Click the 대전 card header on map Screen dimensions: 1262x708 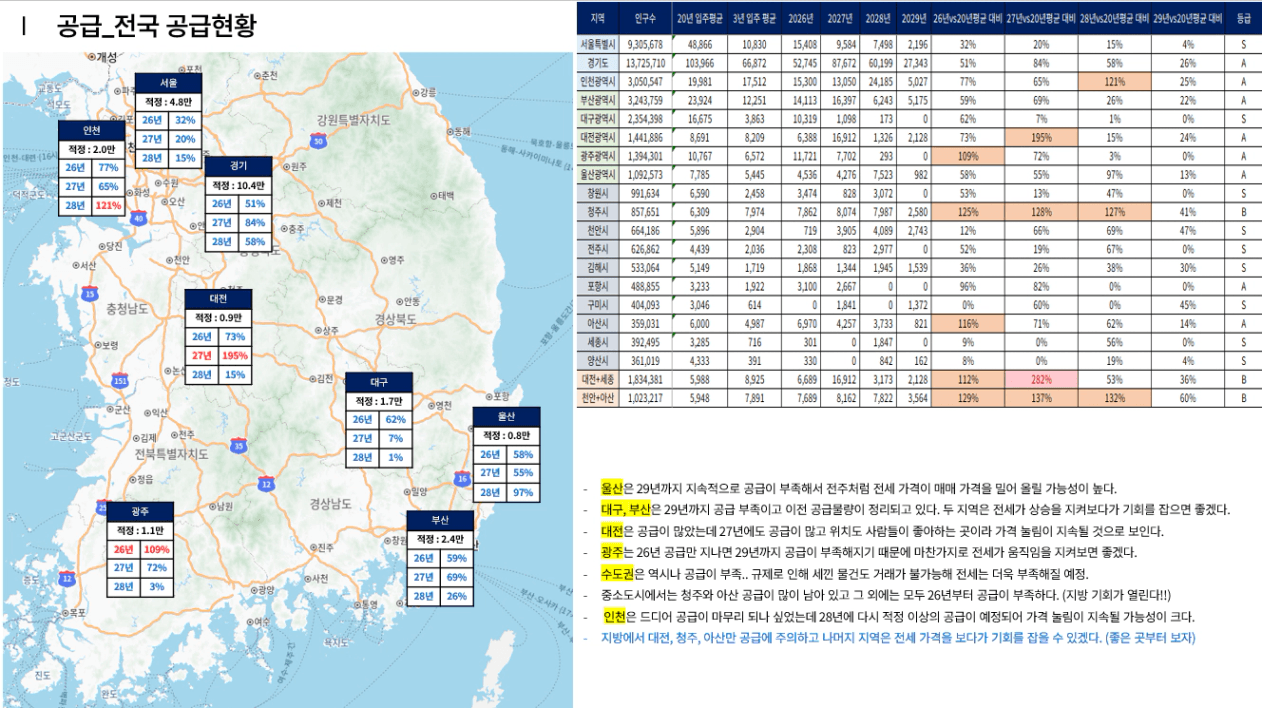click(x=218, y=299)
